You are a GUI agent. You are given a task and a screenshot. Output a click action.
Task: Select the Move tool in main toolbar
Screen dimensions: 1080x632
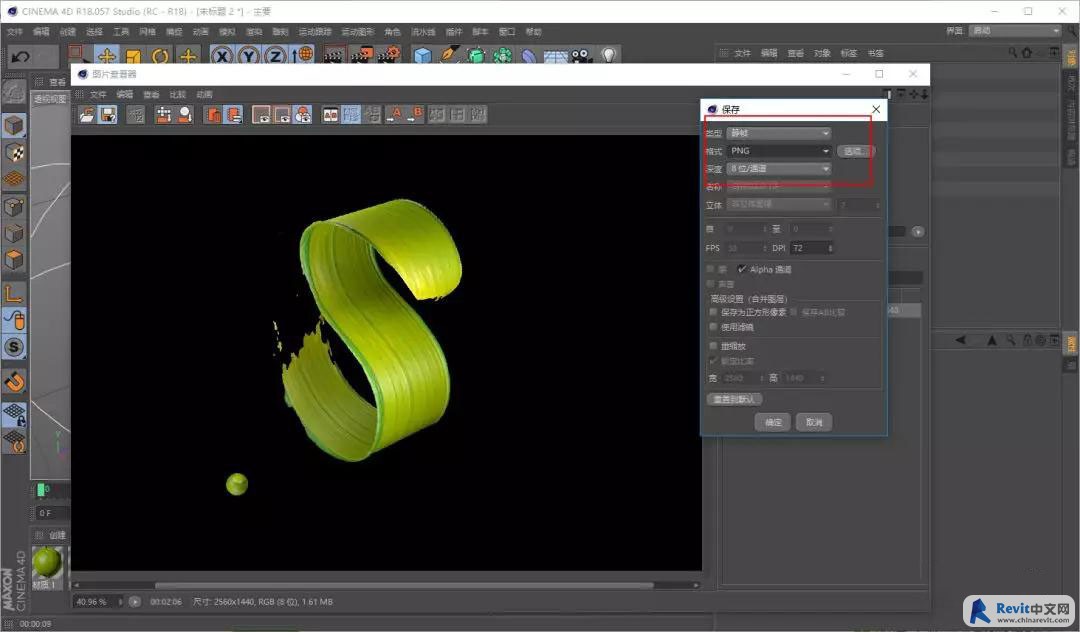106,55
